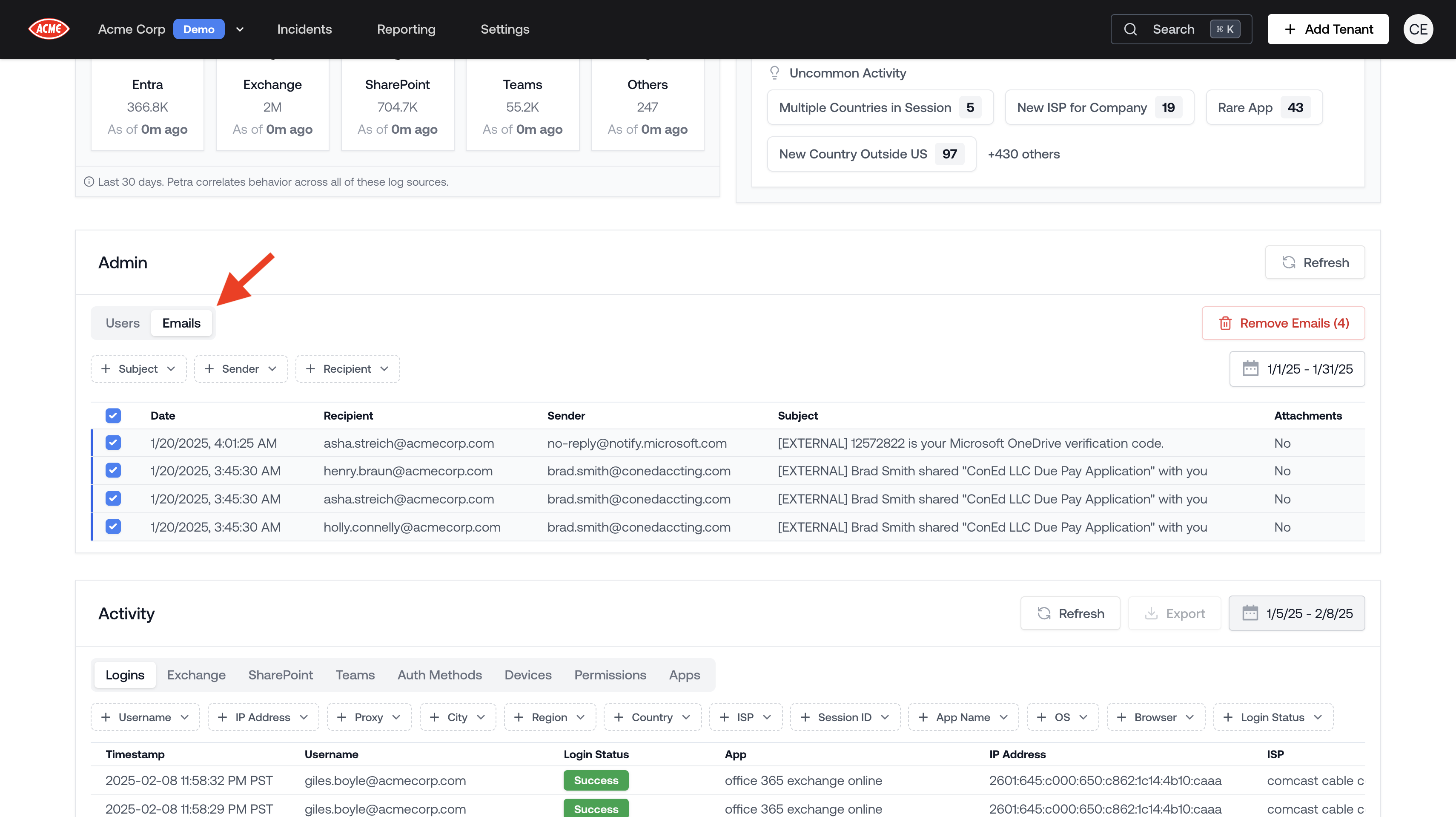Image resolution: width=1456 pixels, height=817 pixels.
Task: Click the CE user avatar
Action: tap(1418, 29)
